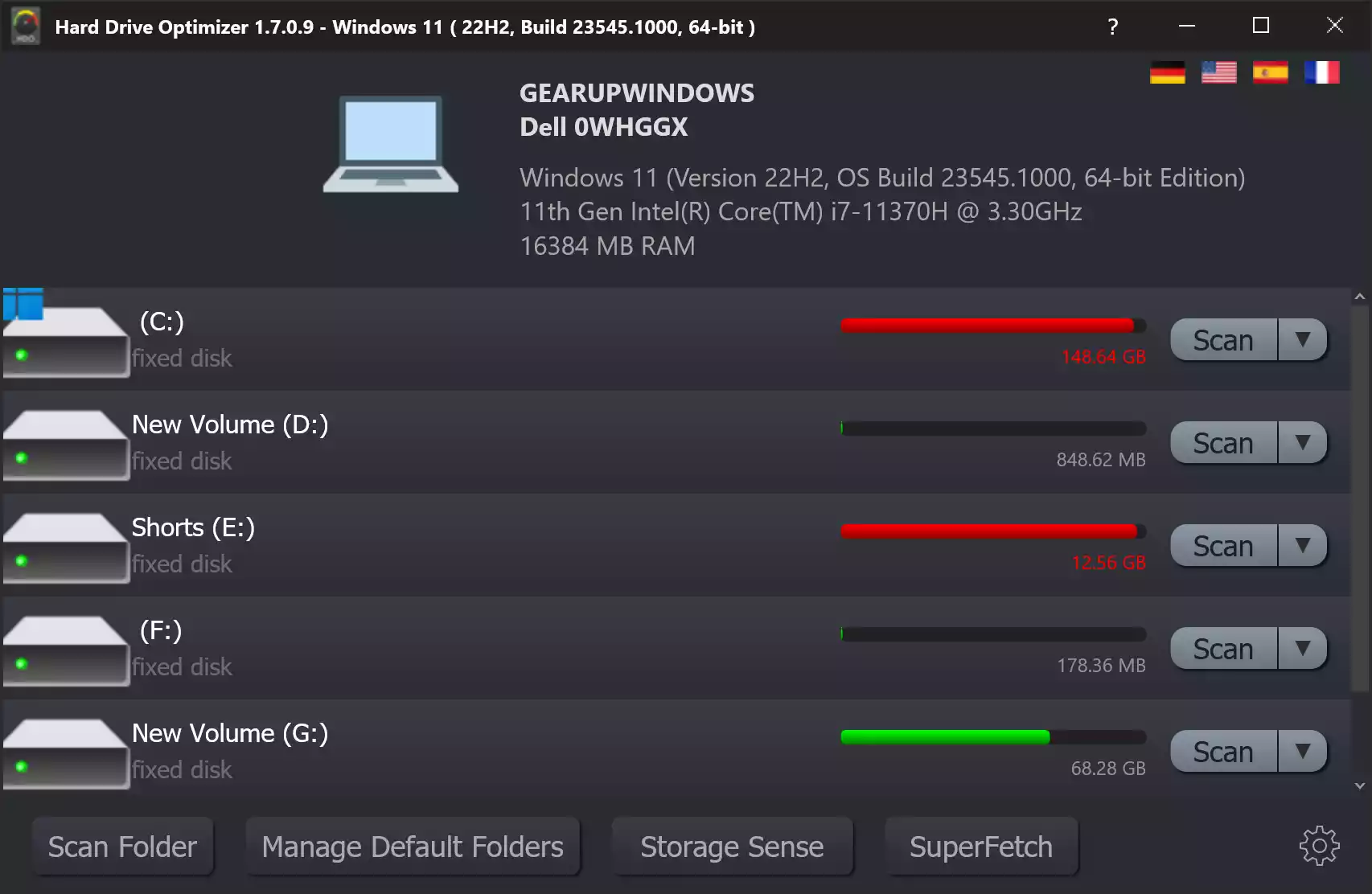Open Scan options arrow for New Volume (D:)
The width and height of the screenshot is (1372, 894).
click(1302, 443)
